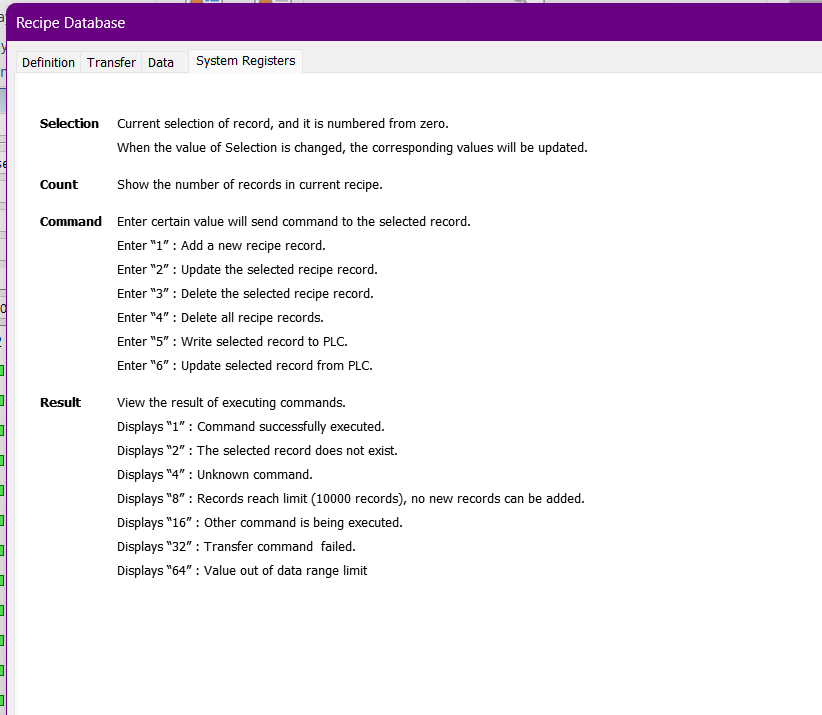Viewport: 822px width, 715px height.
Task: Click the 'Delete the selected recipe record' line
Action: (x=245, y=294)
